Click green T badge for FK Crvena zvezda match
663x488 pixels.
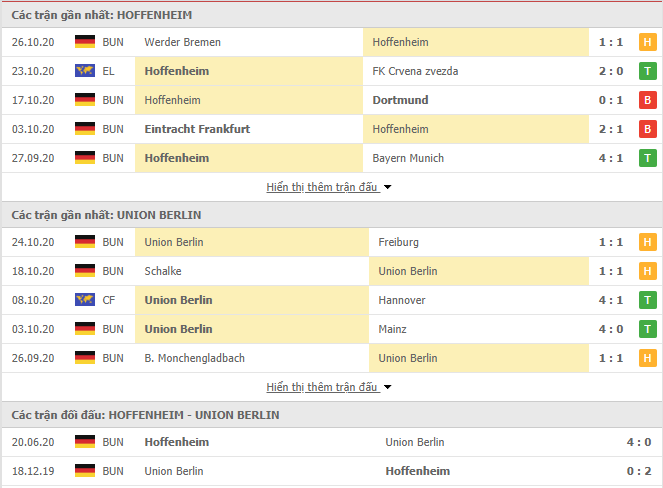(x=647, y=71)
